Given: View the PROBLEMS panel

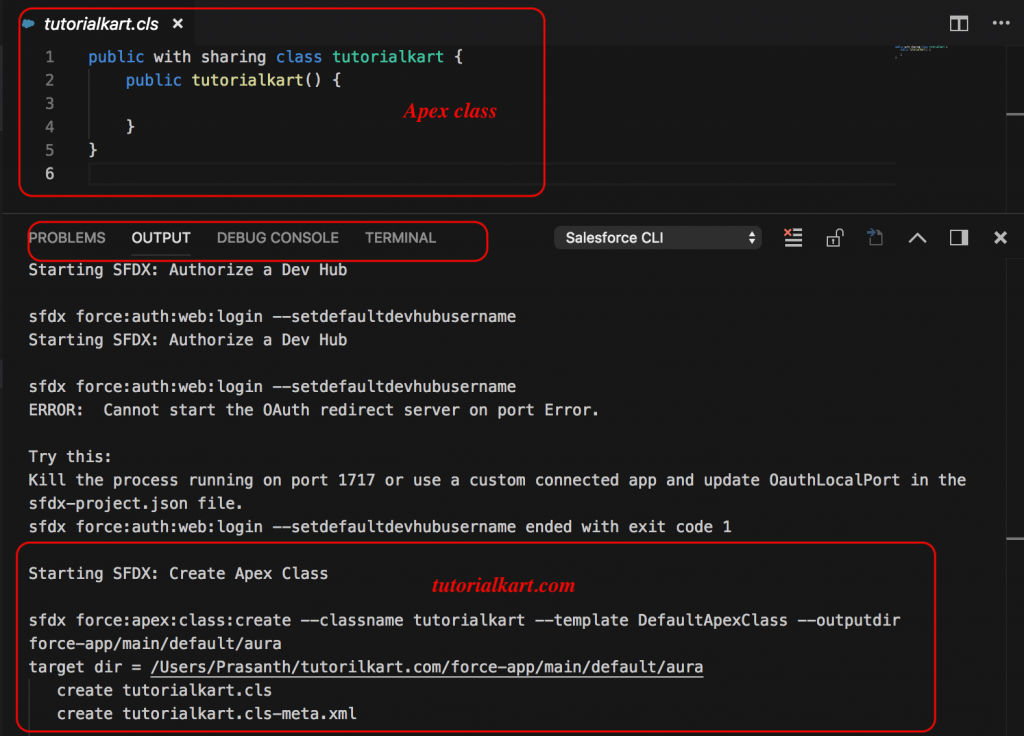Looking at the screenshot, I should coord(67,237).
